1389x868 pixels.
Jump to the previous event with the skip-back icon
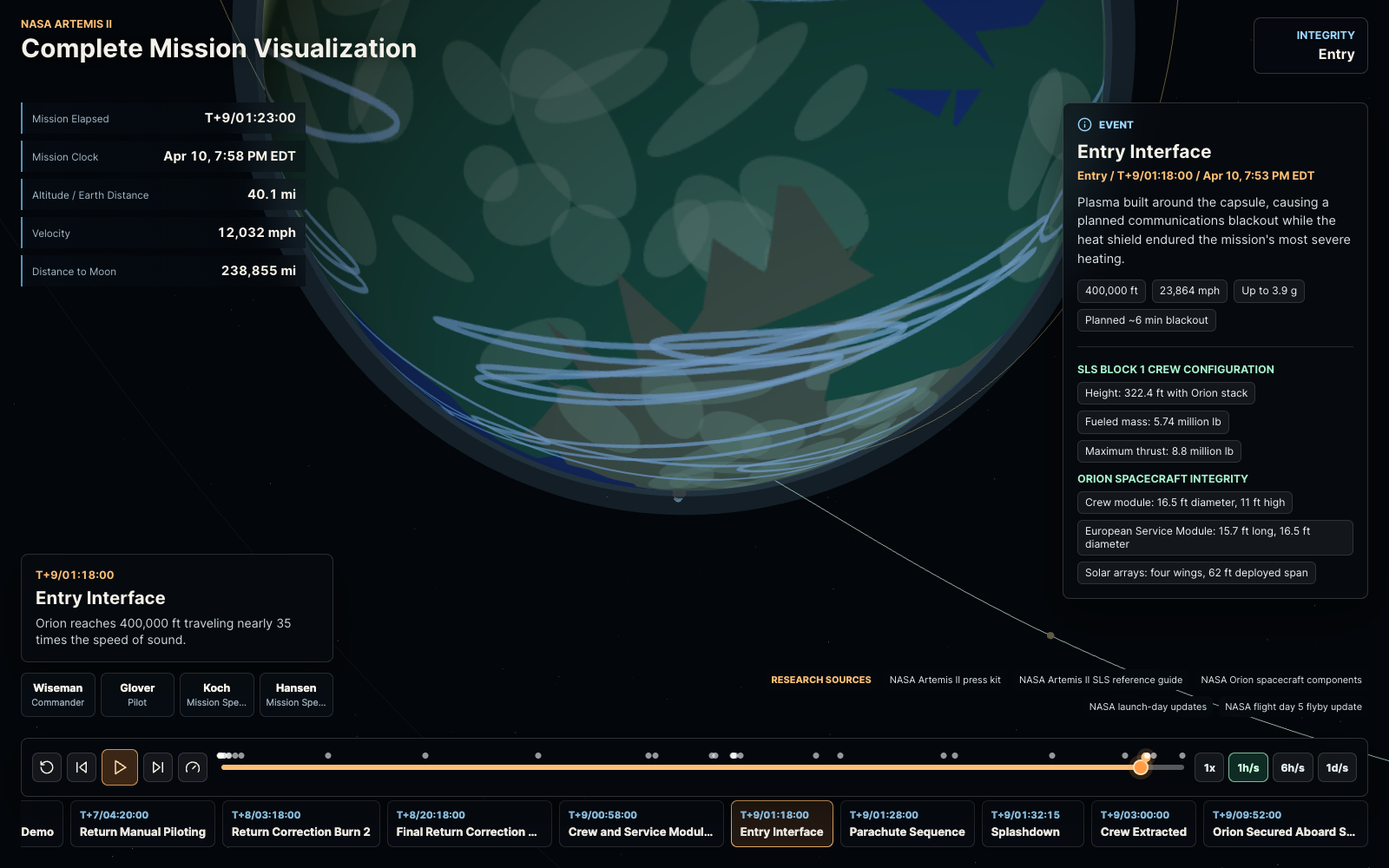(82, 767)
